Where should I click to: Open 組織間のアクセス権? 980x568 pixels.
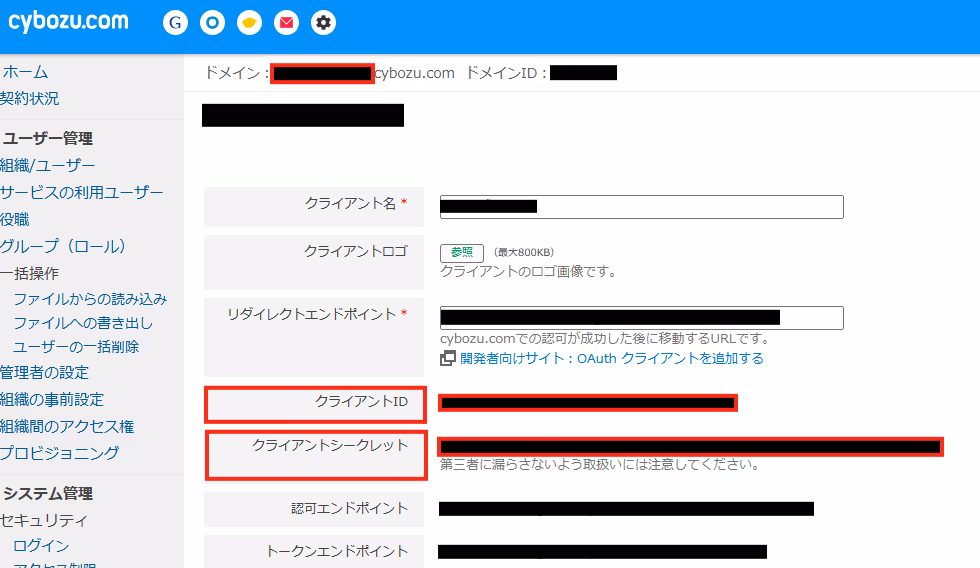coord(67,426)
